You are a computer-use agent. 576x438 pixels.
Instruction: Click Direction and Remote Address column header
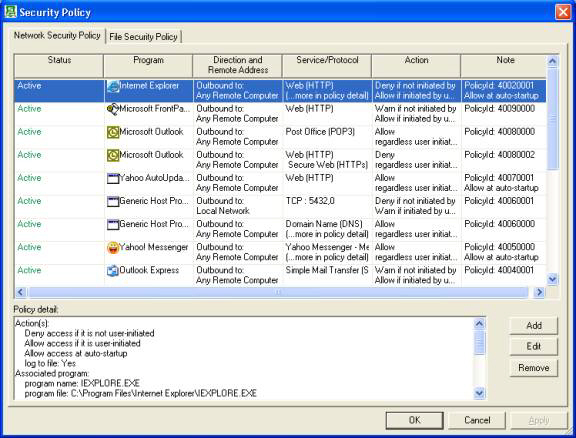238,65
